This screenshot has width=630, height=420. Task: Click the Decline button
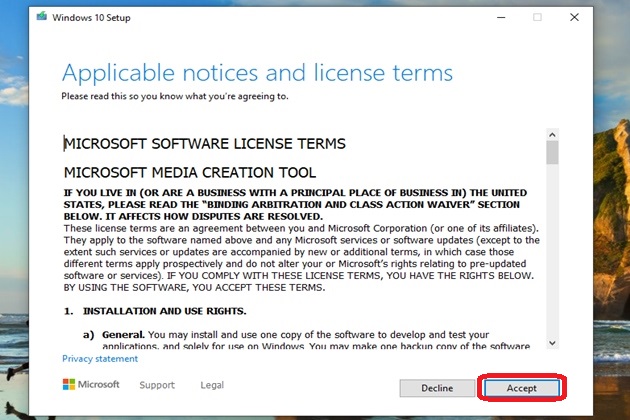(437, 388)
